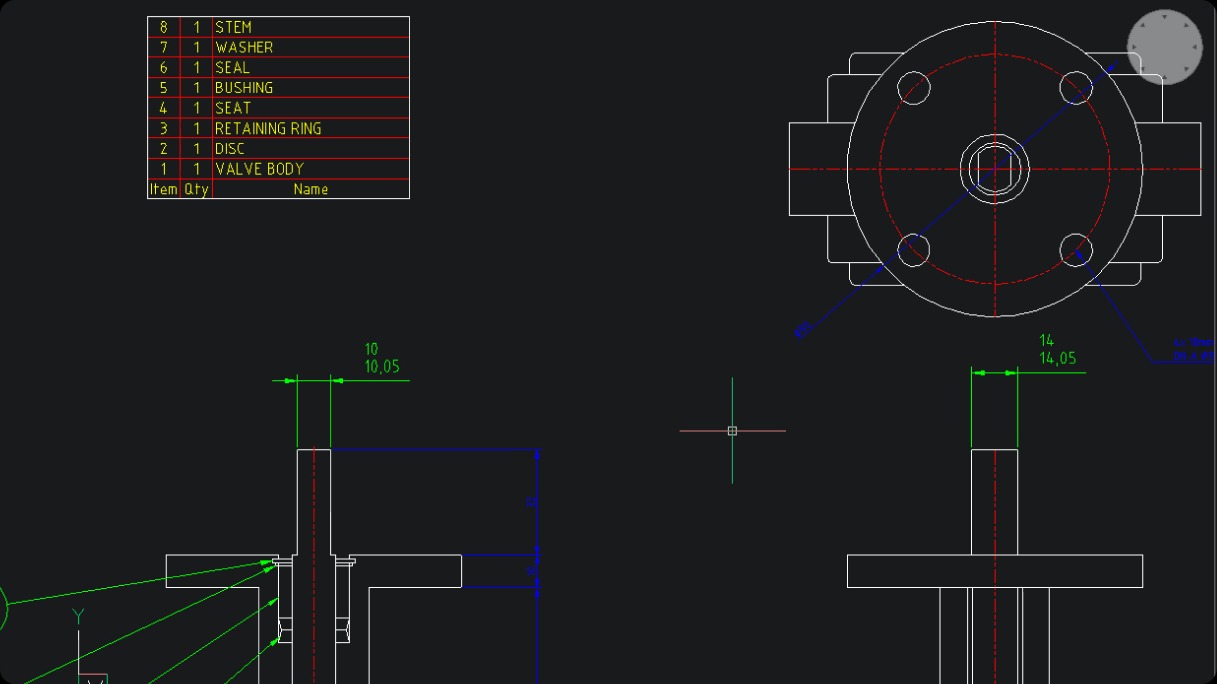
Task: Click the left arrow on the navigation wheel
Action: pos(1134,47)
